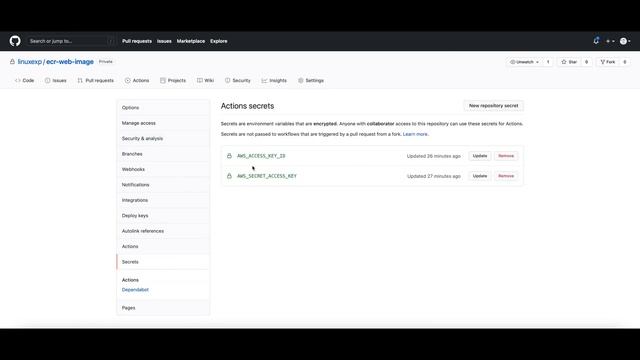Viewport: 640px width, 360px height.
Task: Remove the AWS_SECRET_ACCESS_KEY secret
Action: click(x=506, y=176)
